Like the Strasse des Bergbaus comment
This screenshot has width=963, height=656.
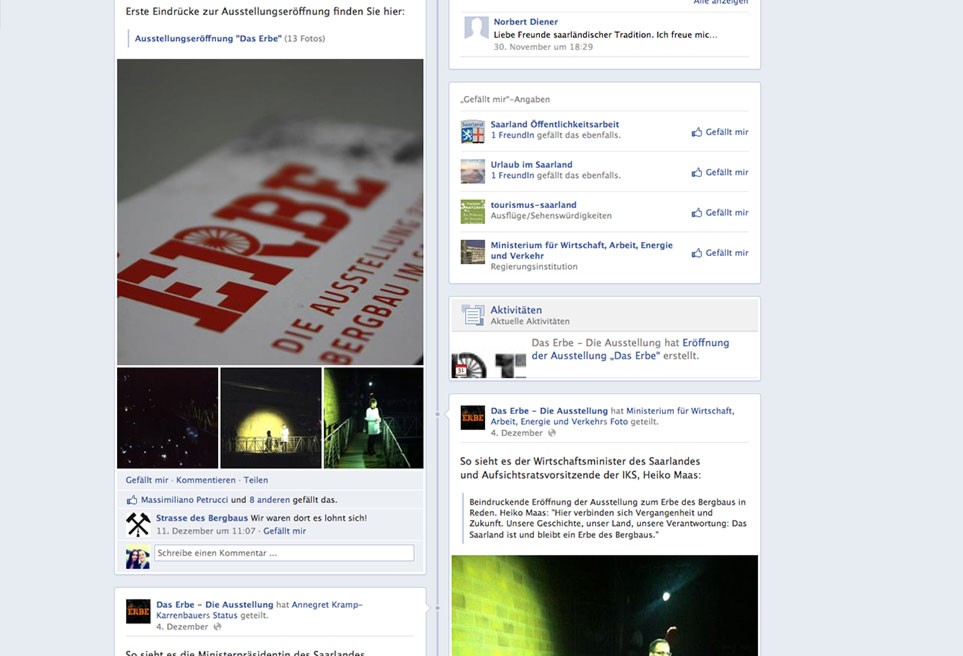tap(284, 531)
